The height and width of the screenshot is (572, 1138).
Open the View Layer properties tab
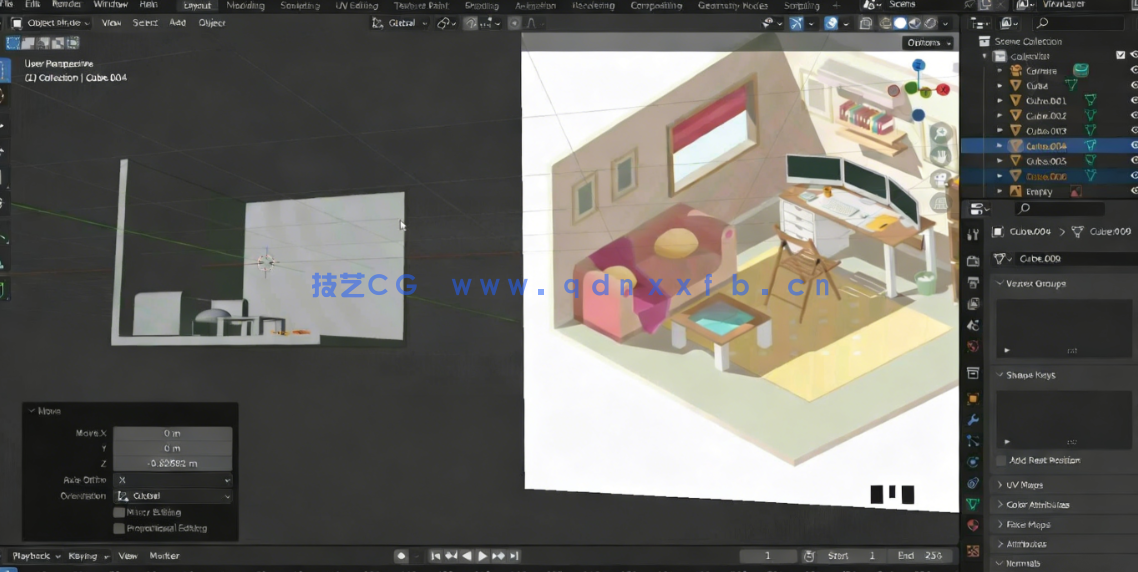[x=973, y=303]
